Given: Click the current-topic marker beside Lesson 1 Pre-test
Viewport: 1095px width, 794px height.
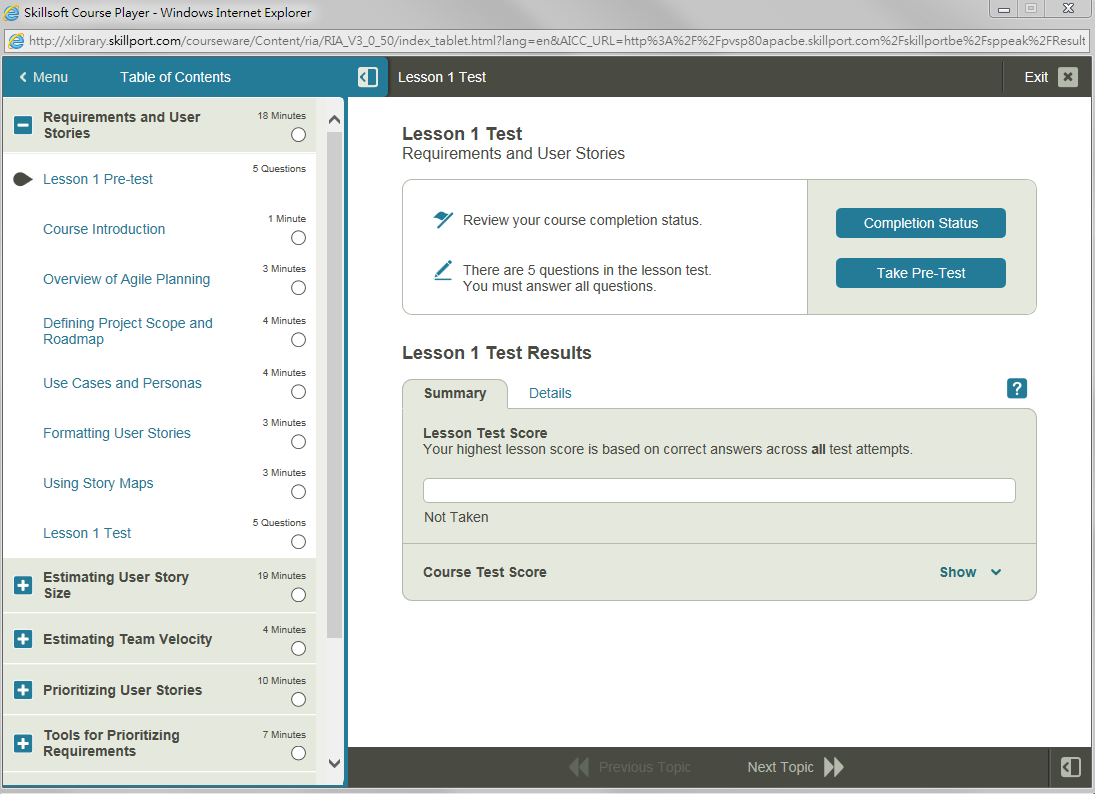Looking at the screenshot, I should click(x=23, y=179).
